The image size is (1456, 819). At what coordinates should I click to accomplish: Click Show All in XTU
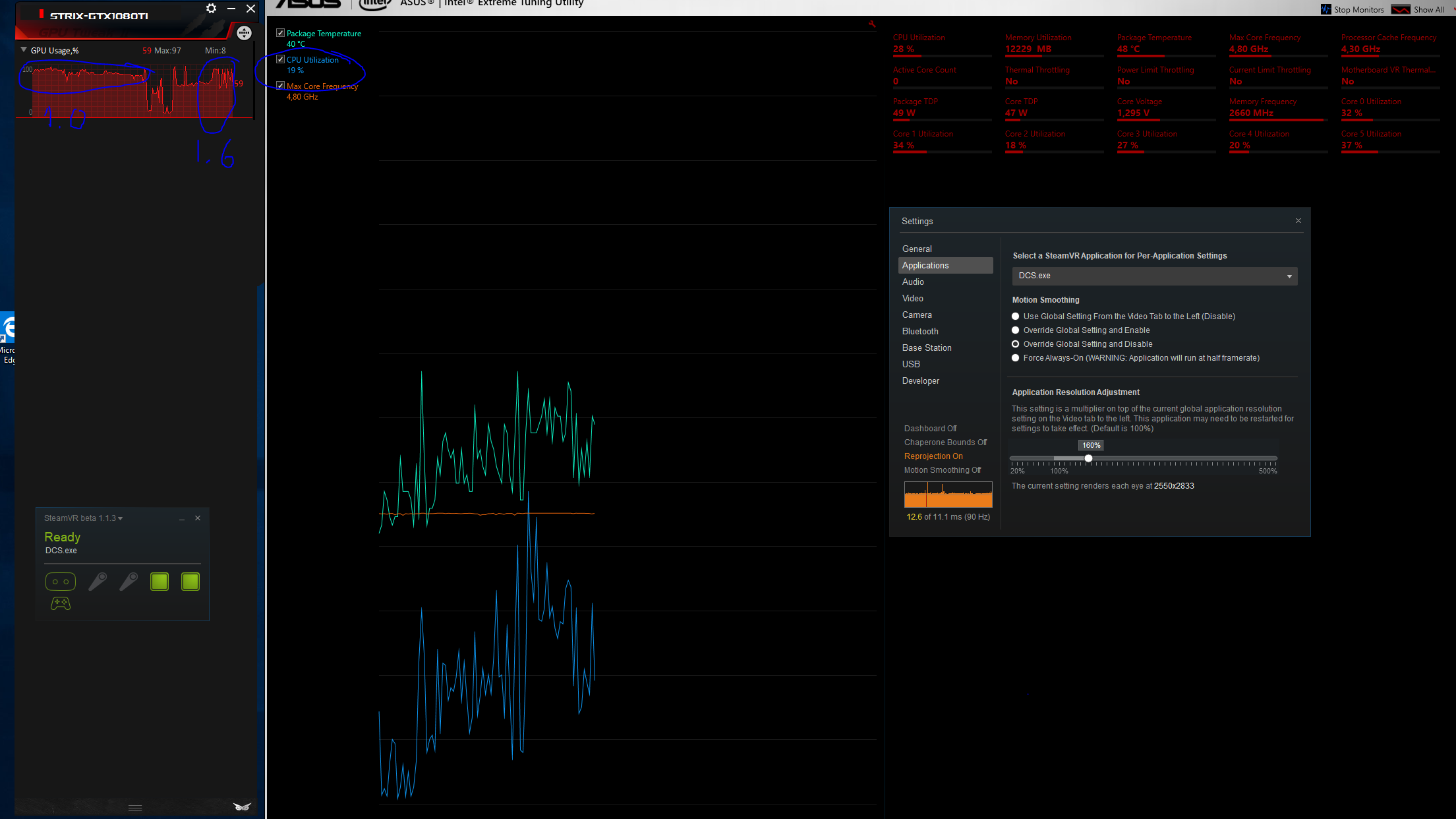(1428, 10)
